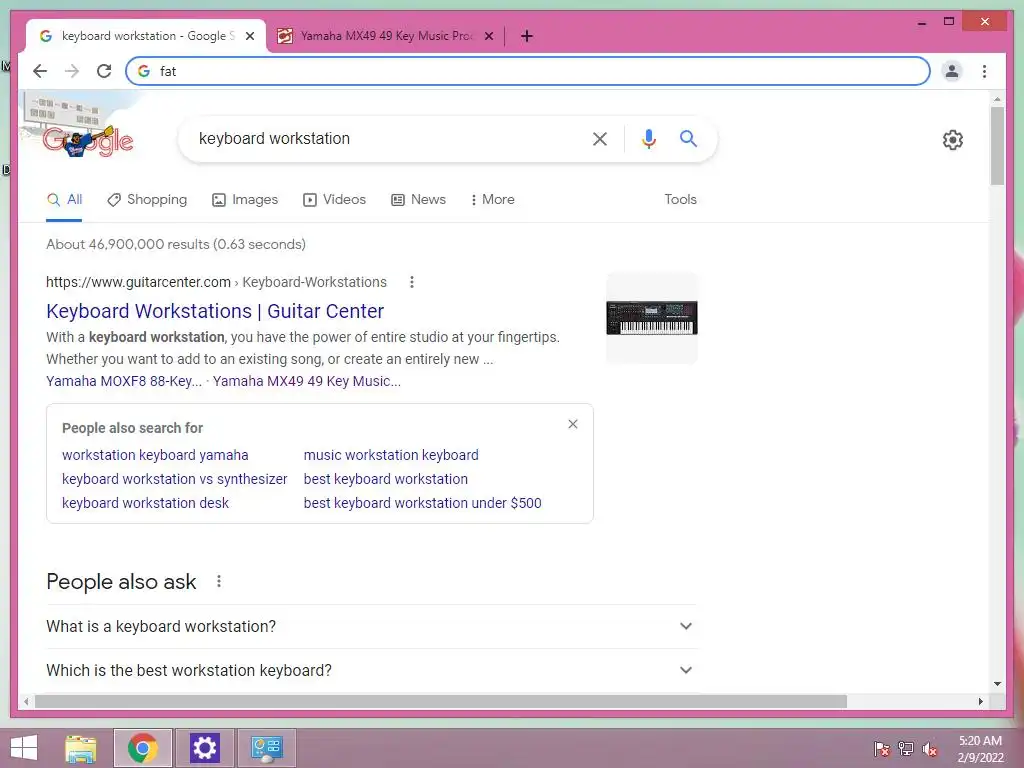Open the Guitar Center result options dots
1024x768 pixels.
click(411, 282)
